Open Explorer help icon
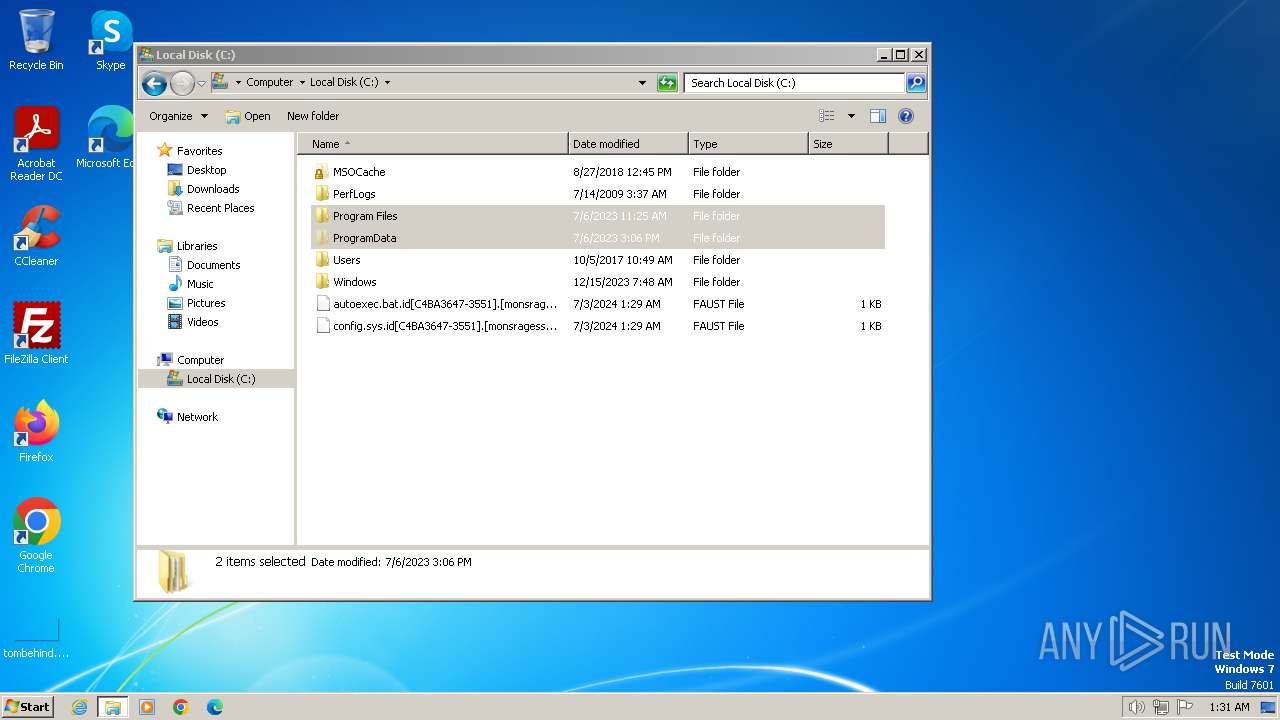The width and height of the screenshot is (1280, 720). 906,116
